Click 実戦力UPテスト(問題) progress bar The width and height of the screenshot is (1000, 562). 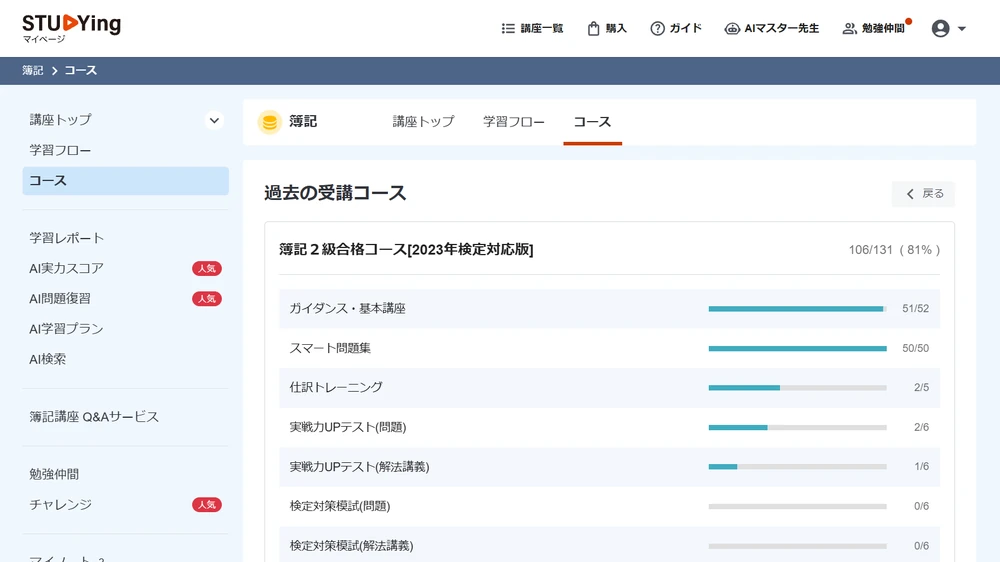click(x=797, y=427)
